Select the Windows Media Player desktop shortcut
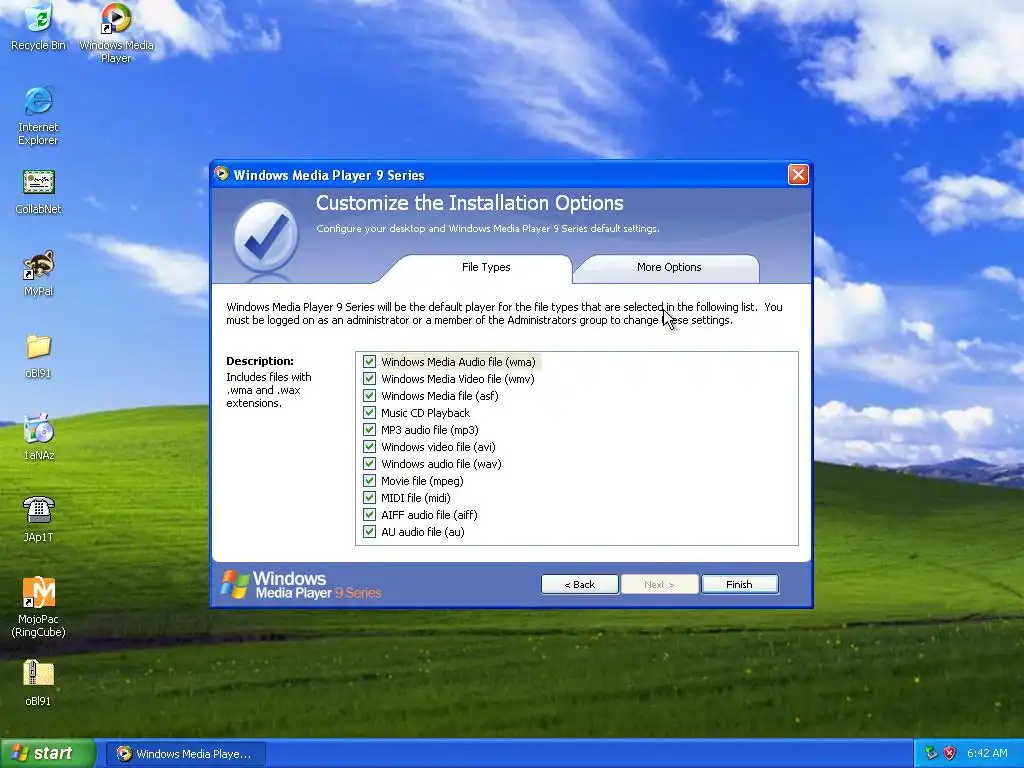 (116, 33)
